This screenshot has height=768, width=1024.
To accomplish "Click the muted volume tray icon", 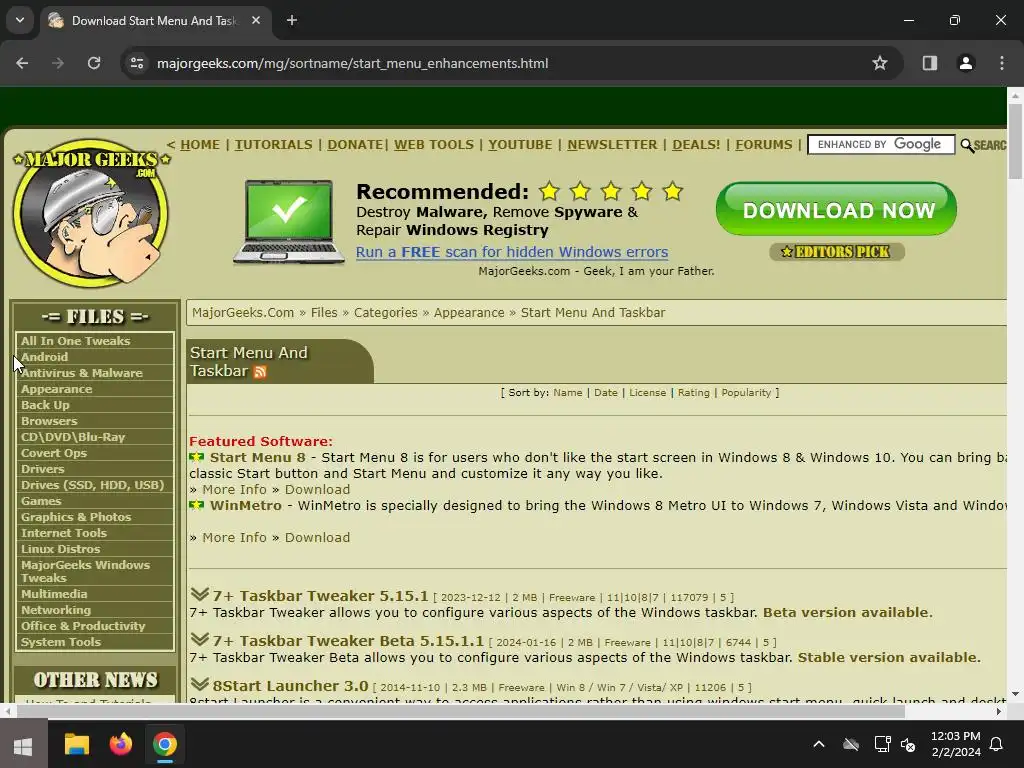I will [x=908, y=744].
